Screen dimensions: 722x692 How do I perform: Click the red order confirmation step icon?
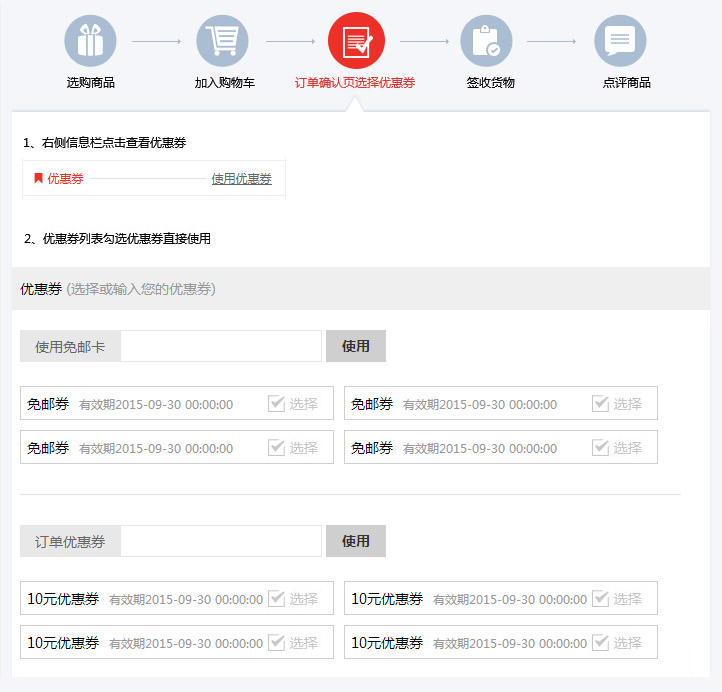point(356,41)
